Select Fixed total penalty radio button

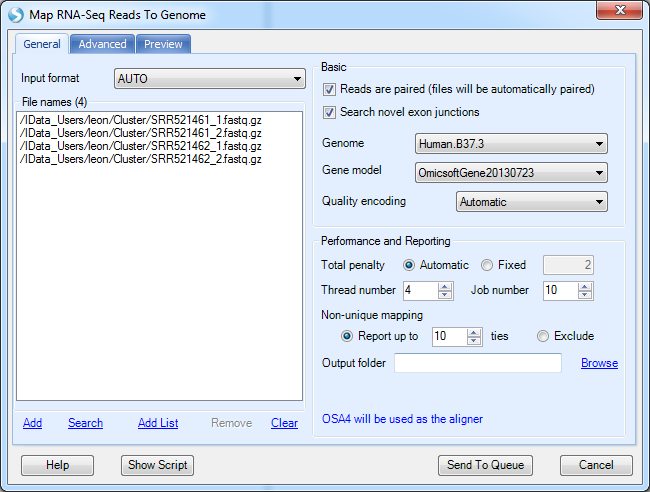coord(487,265)
